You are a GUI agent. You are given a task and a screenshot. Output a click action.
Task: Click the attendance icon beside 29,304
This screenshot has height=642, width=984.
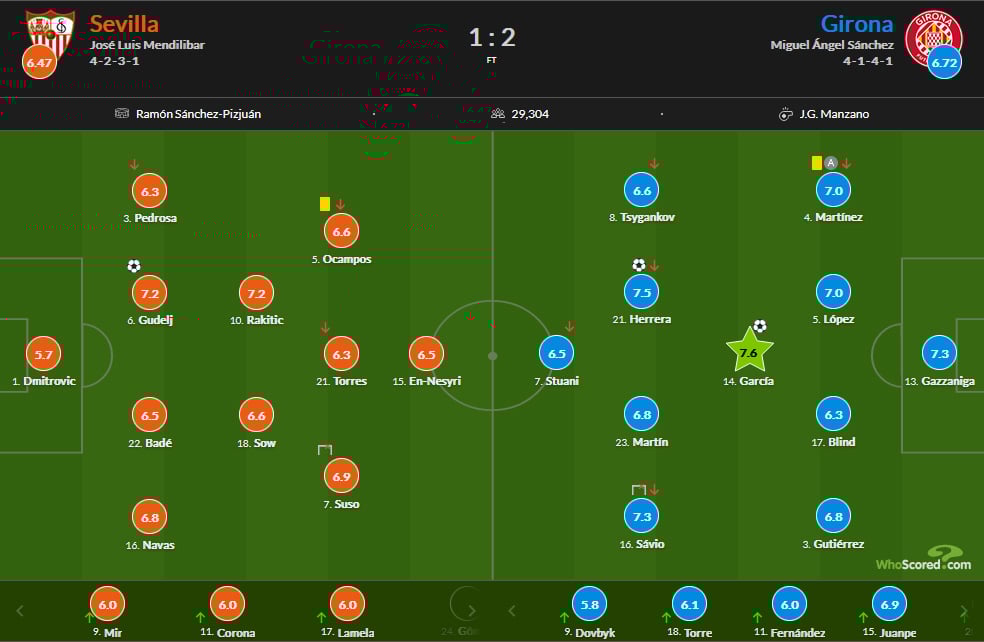click(x=498, y=114)
